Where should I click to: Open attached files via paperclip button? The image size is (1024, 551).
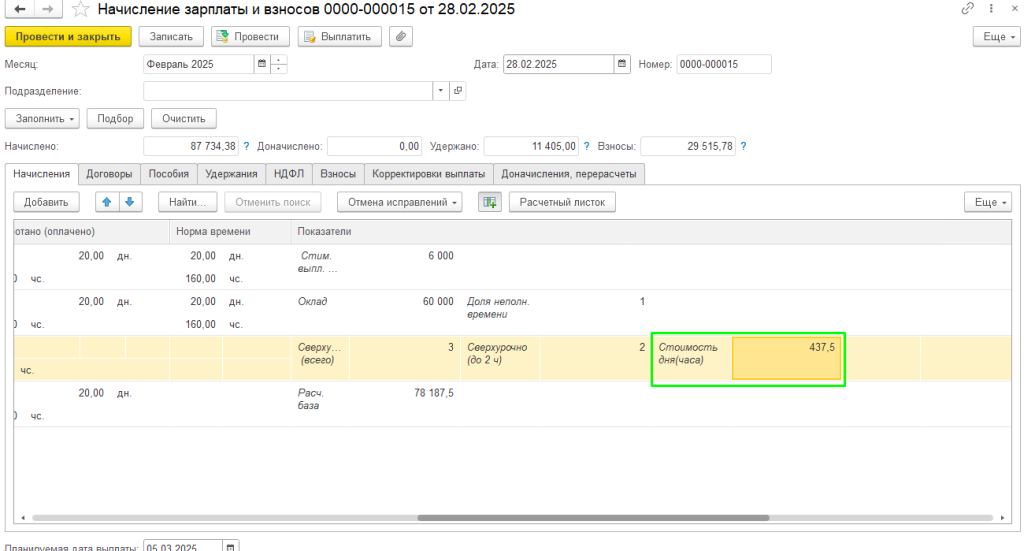point(401,37)
